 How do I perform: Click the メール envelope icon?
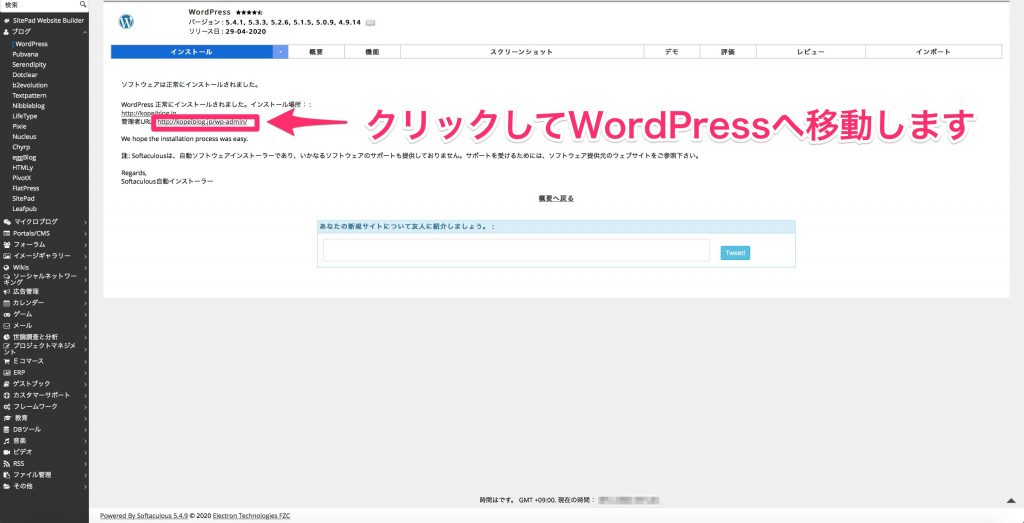(7, 325)
